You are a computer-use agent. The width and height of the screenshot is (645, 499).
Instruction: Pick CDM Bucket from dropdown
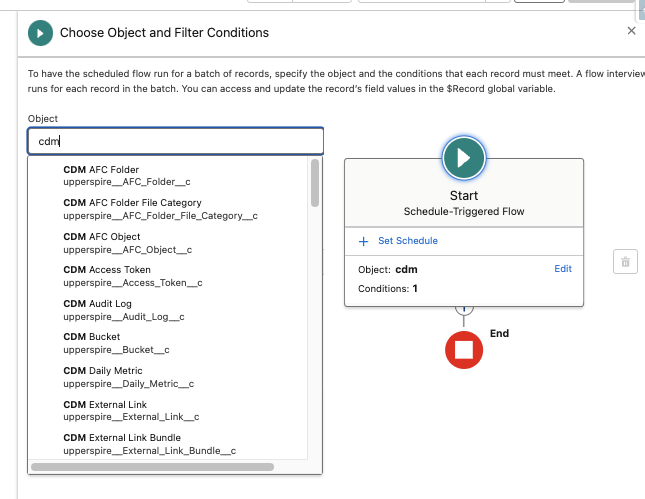(168, 343)
